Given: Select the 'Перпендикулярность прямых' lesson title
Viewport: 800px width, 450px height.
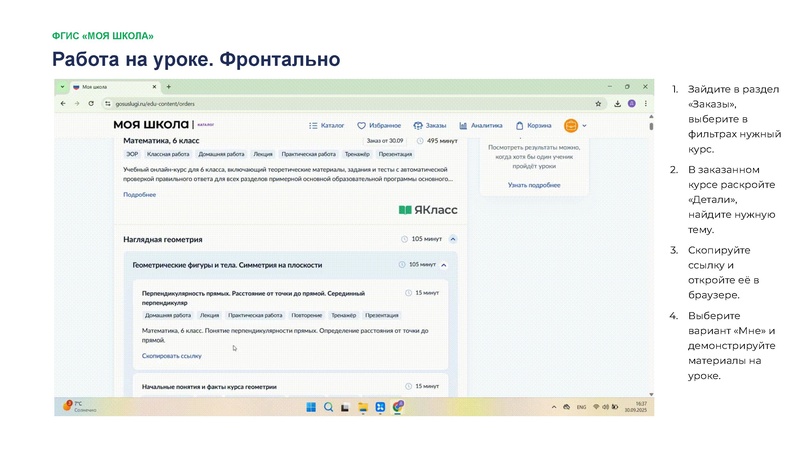Looking at the screenshot, I should point(253,298).
